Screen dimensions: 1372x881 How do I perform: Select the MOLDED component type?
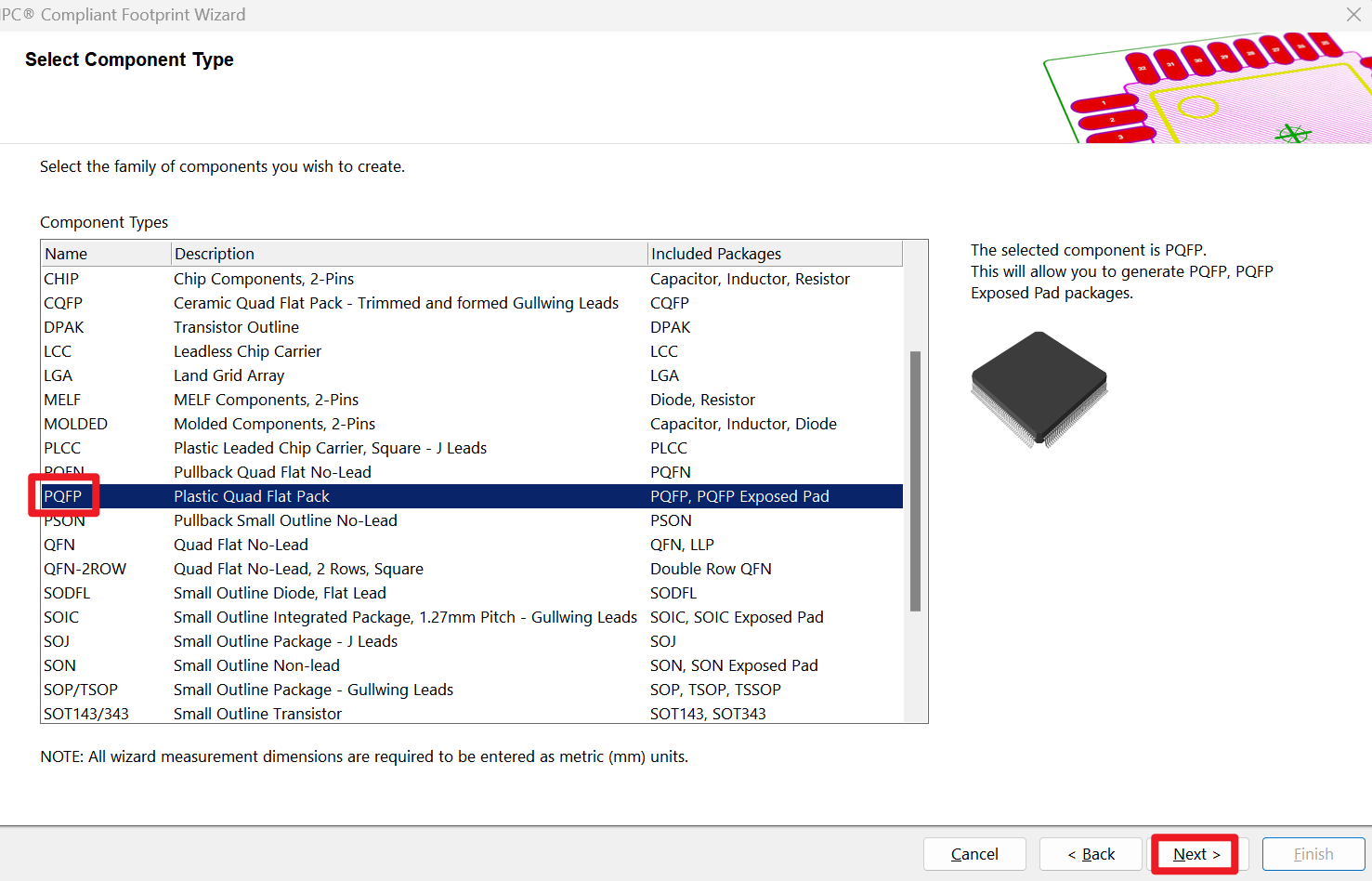pos(472,424)
